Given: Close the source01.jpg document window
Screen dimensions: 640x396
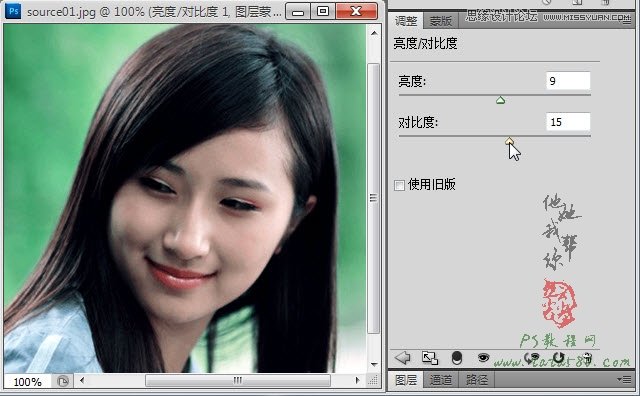Looking at the screenshot, I should (x=356, y=11).
